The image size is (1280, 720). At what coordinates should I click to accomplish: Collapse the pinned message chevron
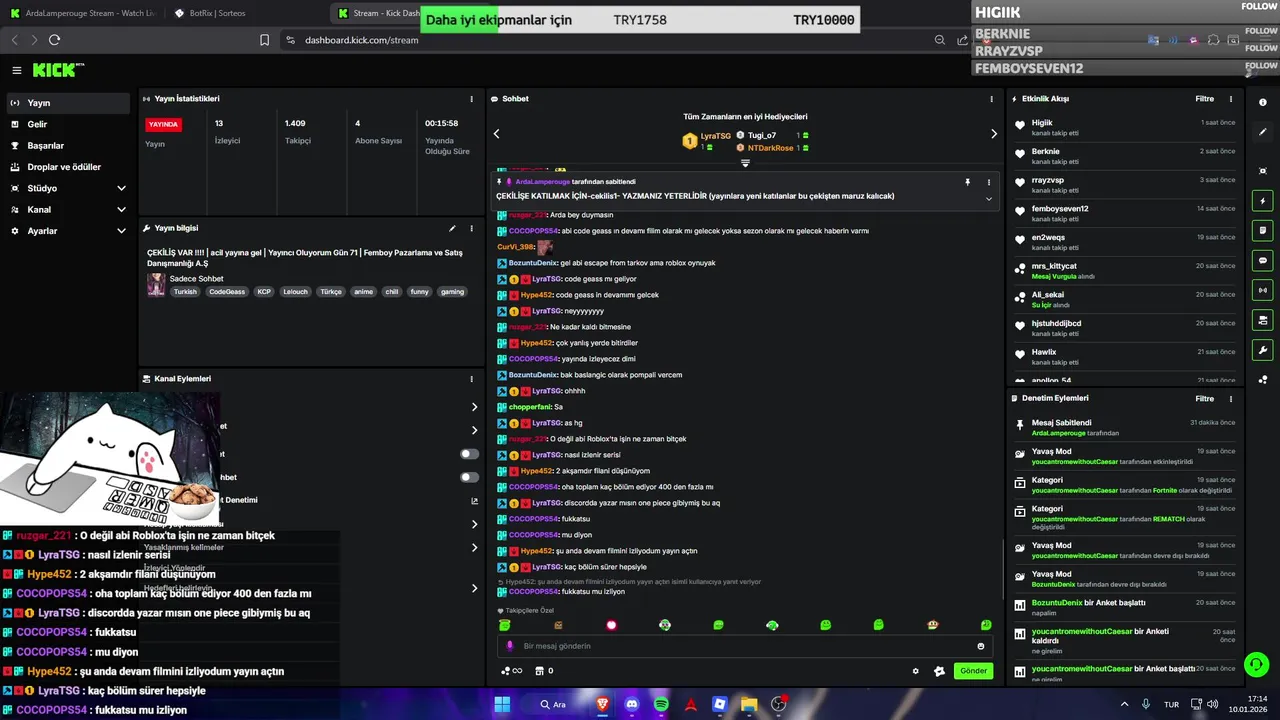click(x=989, y=198)
